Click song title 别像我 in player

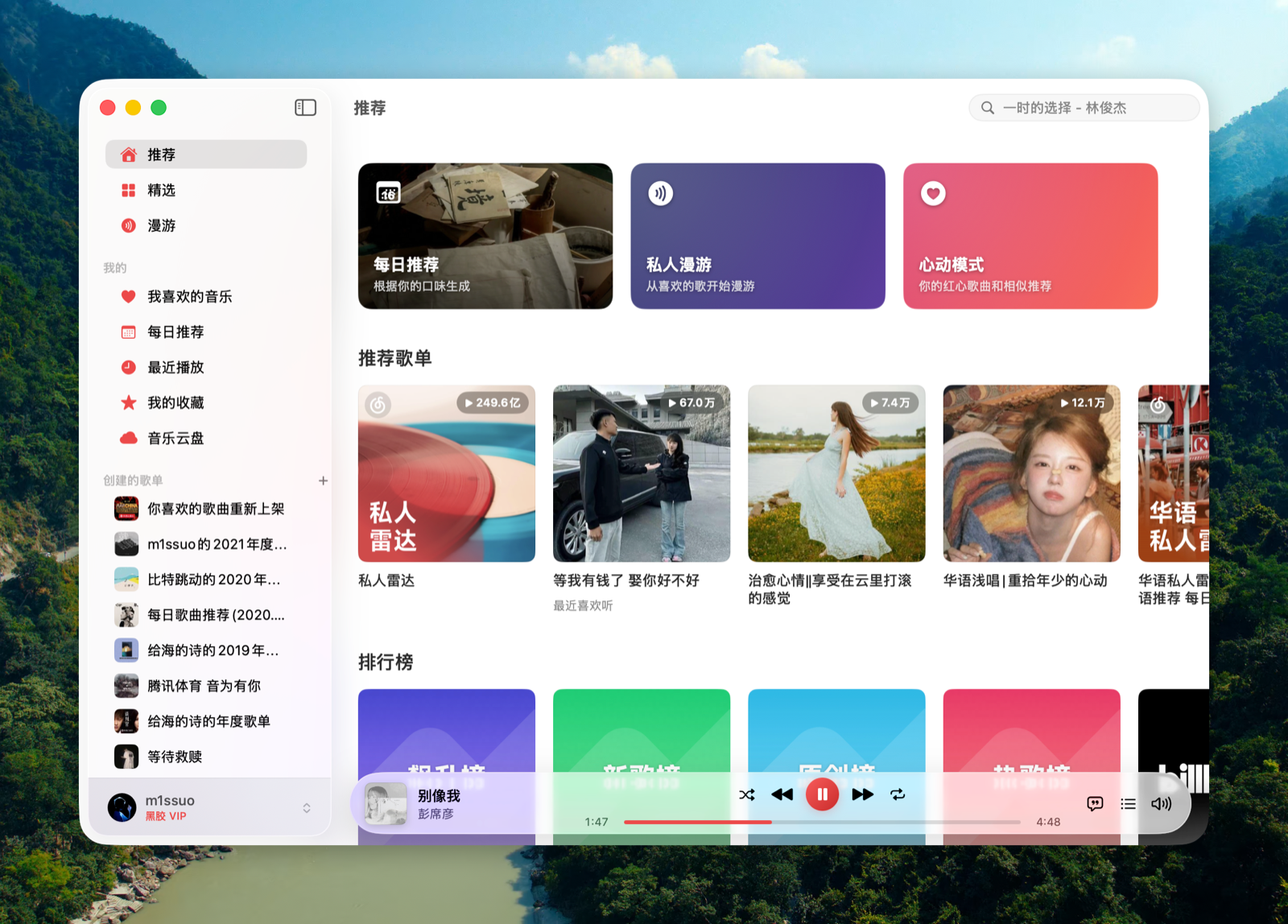439,795
